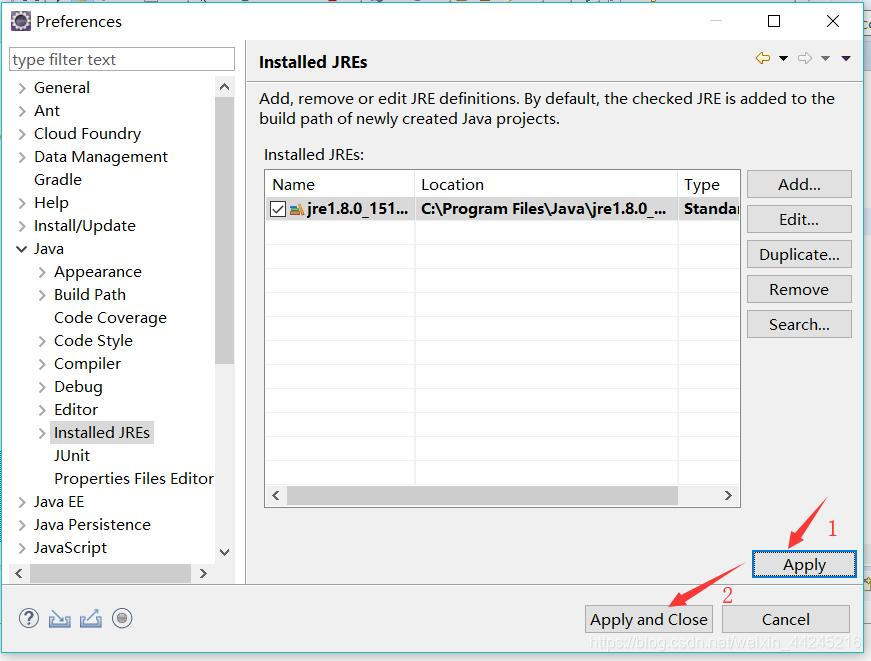The width and height of the screenshot is (871, 661).
Task: Open the page view menu triangle
Action: click(846, 58)
